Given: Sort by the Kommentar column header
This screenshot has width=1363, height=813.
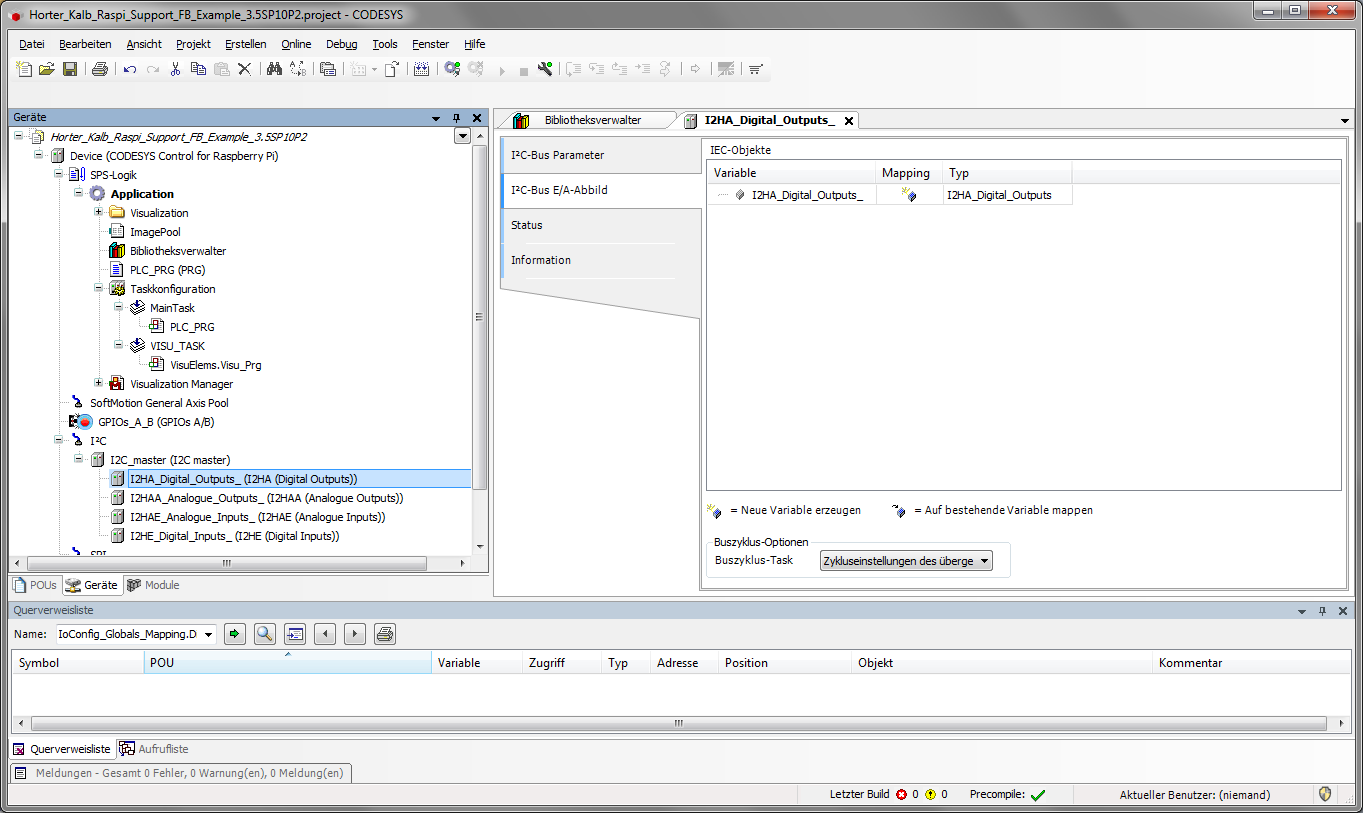Looking at the screenshot, I should coord(1251,663).
